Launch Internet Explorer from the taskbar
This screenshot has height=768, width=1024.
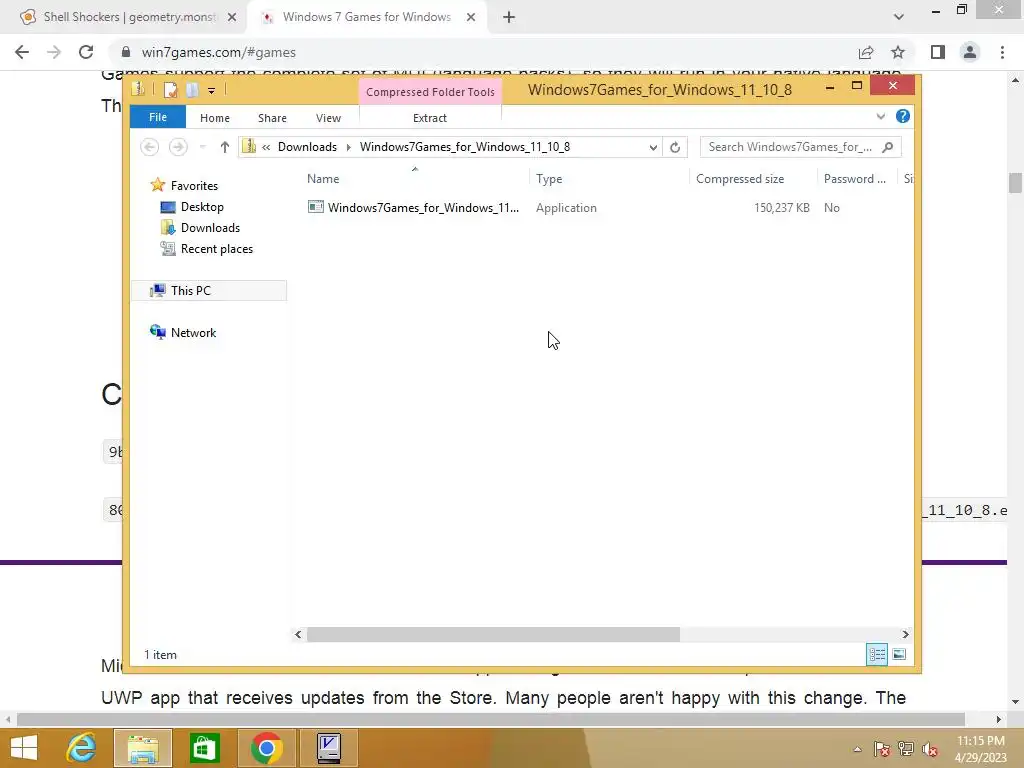coord(81,748)
